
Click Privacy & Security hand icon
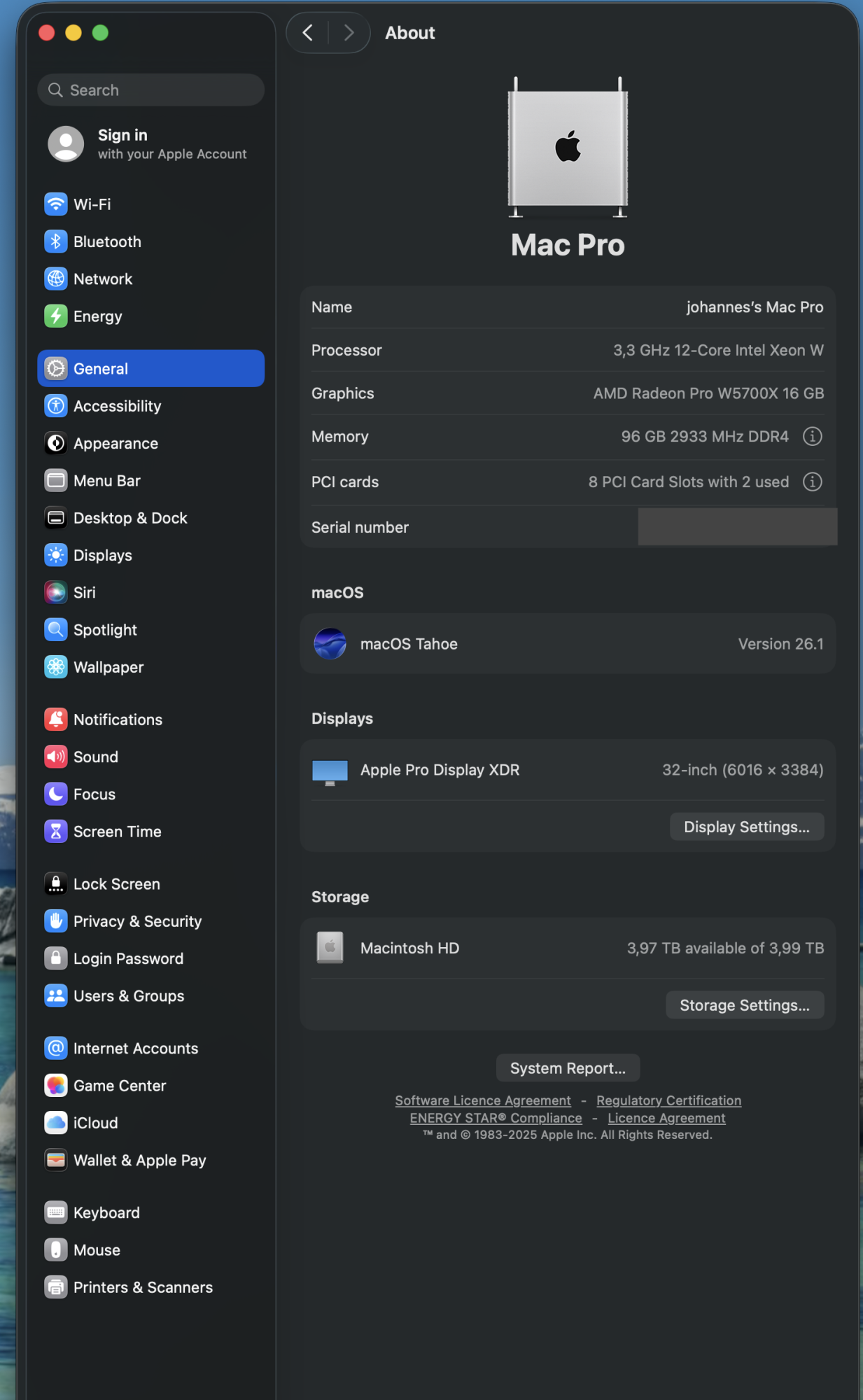56,920
